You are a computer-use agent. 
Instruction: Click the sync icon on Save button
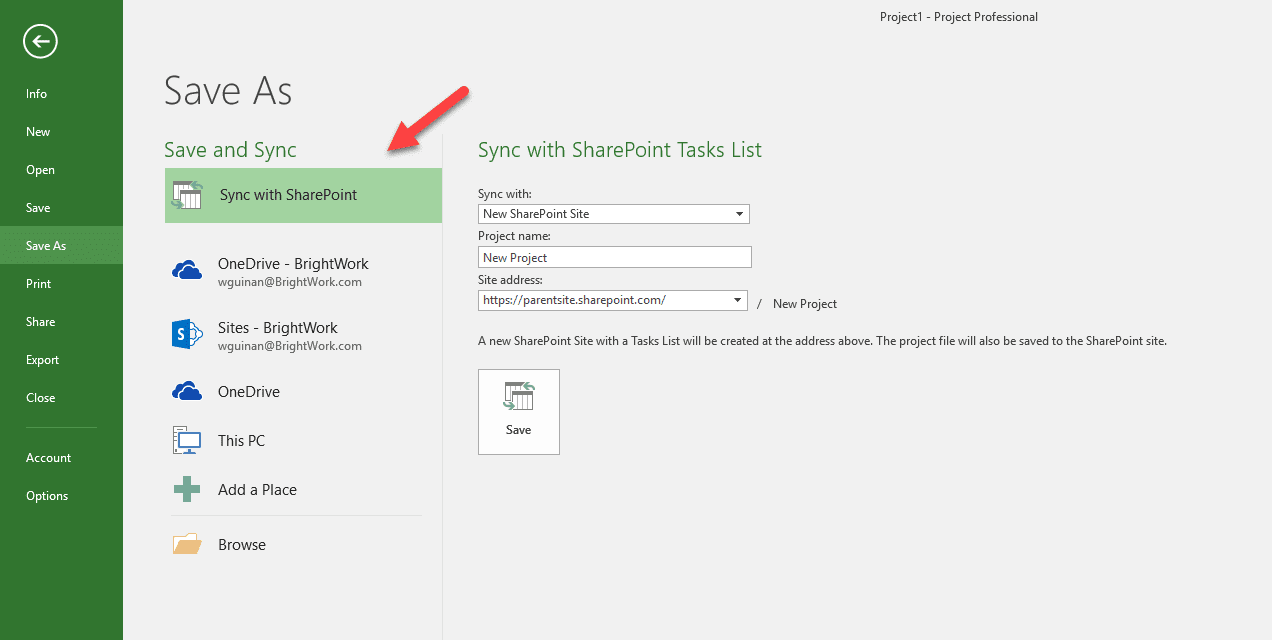click(x=519, y=396)
